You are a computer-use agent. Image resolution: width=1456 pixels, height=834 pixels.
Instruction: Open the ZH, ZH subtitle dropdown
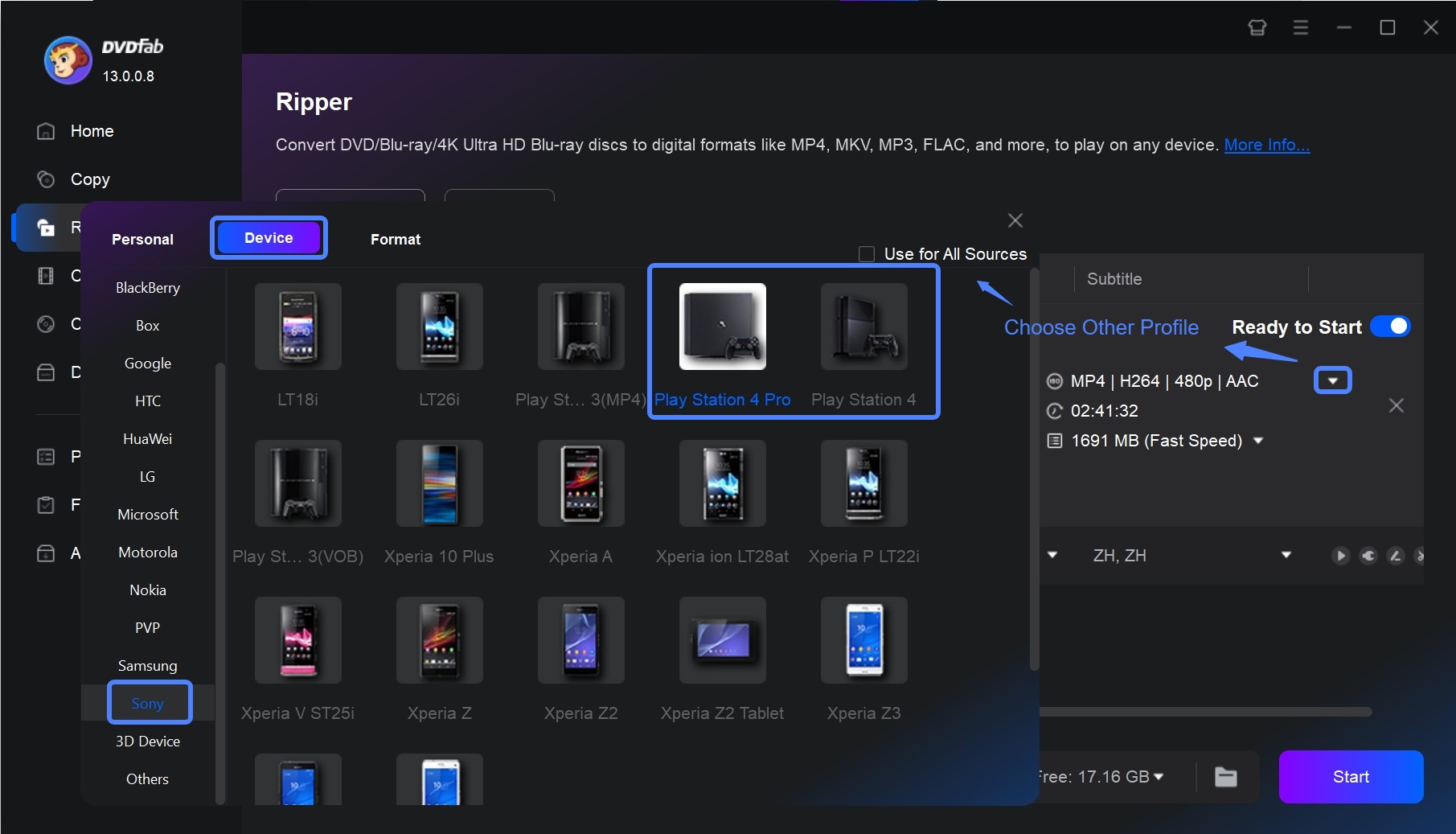1286,555
